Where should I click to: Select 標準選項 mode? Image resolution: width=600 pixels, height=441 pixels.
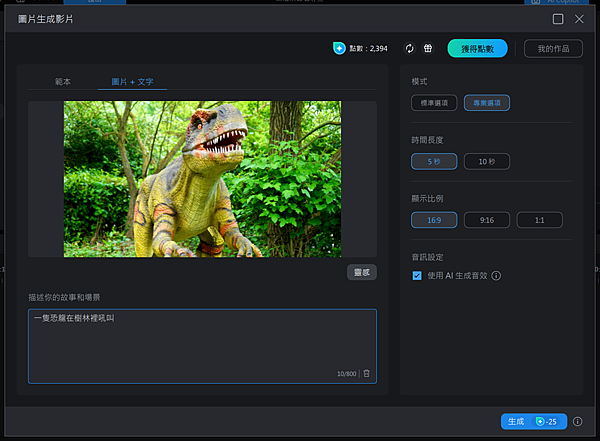(x=434, y=103)
